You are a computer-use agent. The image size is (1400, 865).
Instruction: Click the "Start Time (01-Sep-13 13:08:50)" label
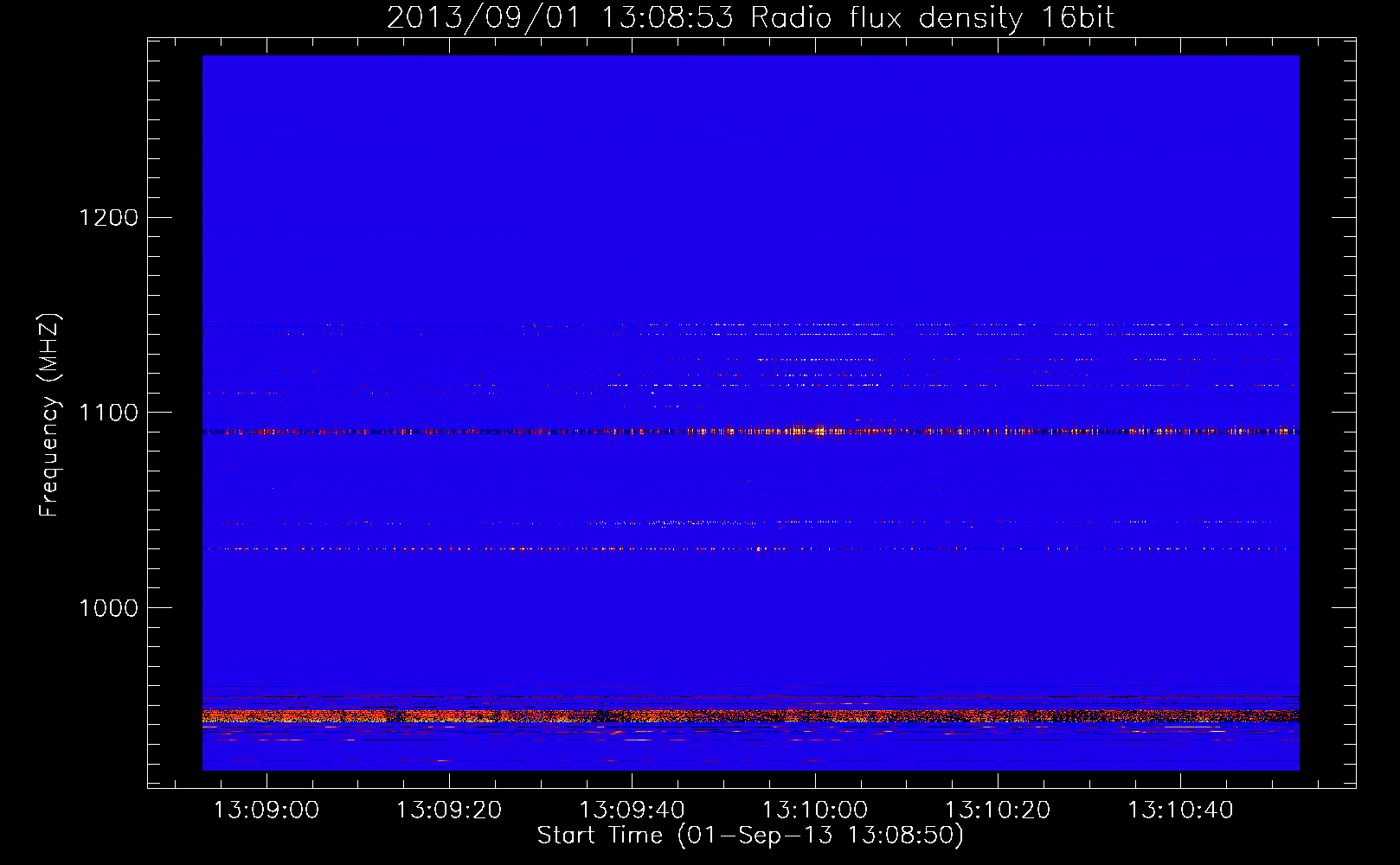[750, 836]
